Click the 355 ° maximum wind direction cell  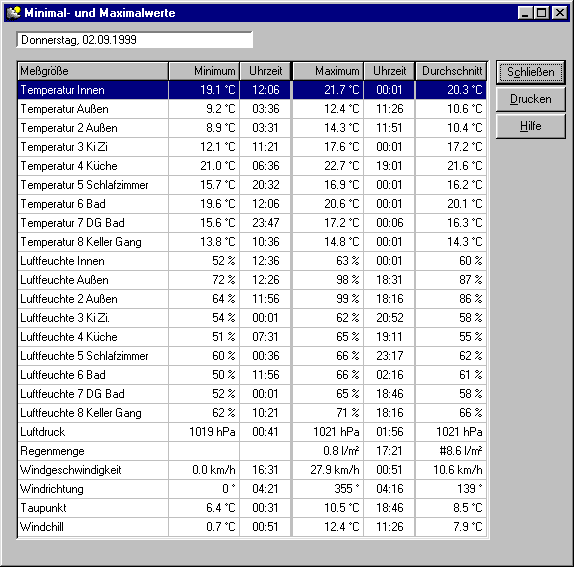(x=328, y=490)
